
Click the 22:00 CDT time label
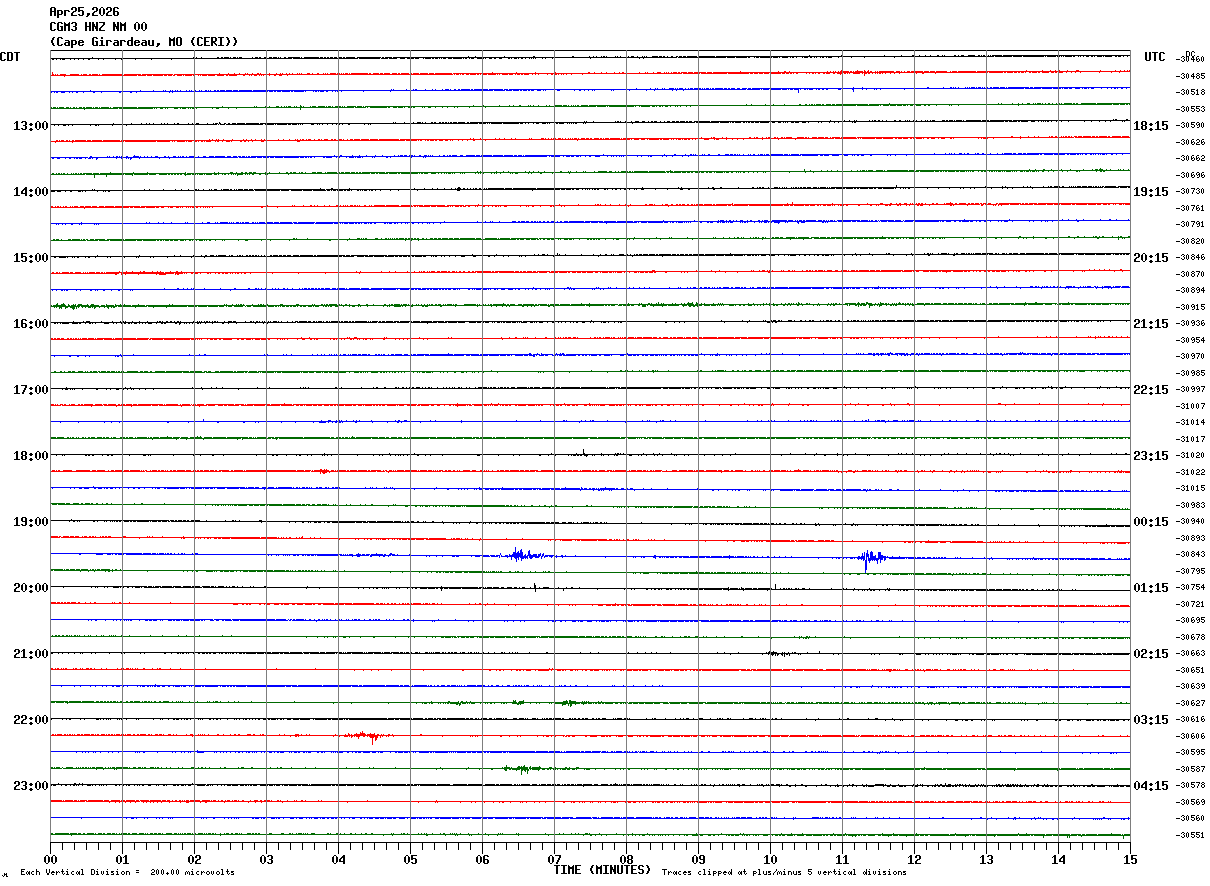click(x=30, y=720)
